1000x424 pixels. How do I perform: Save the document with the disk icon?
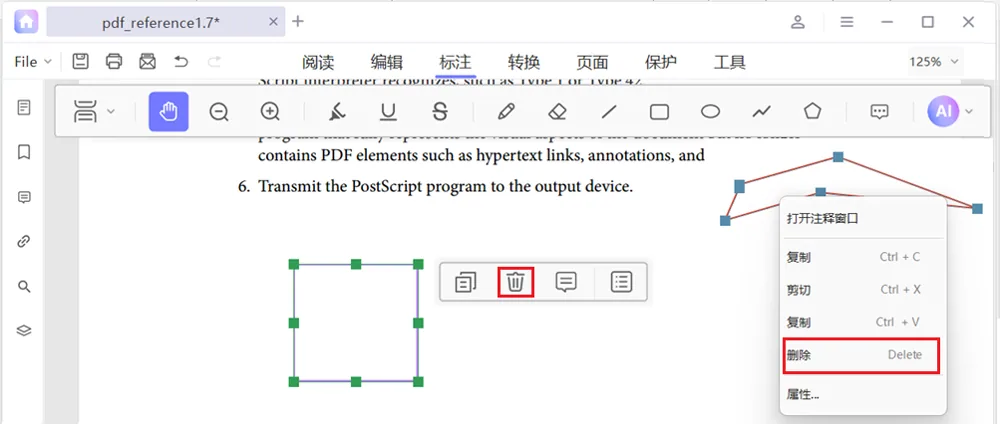(x=80, y=61)
